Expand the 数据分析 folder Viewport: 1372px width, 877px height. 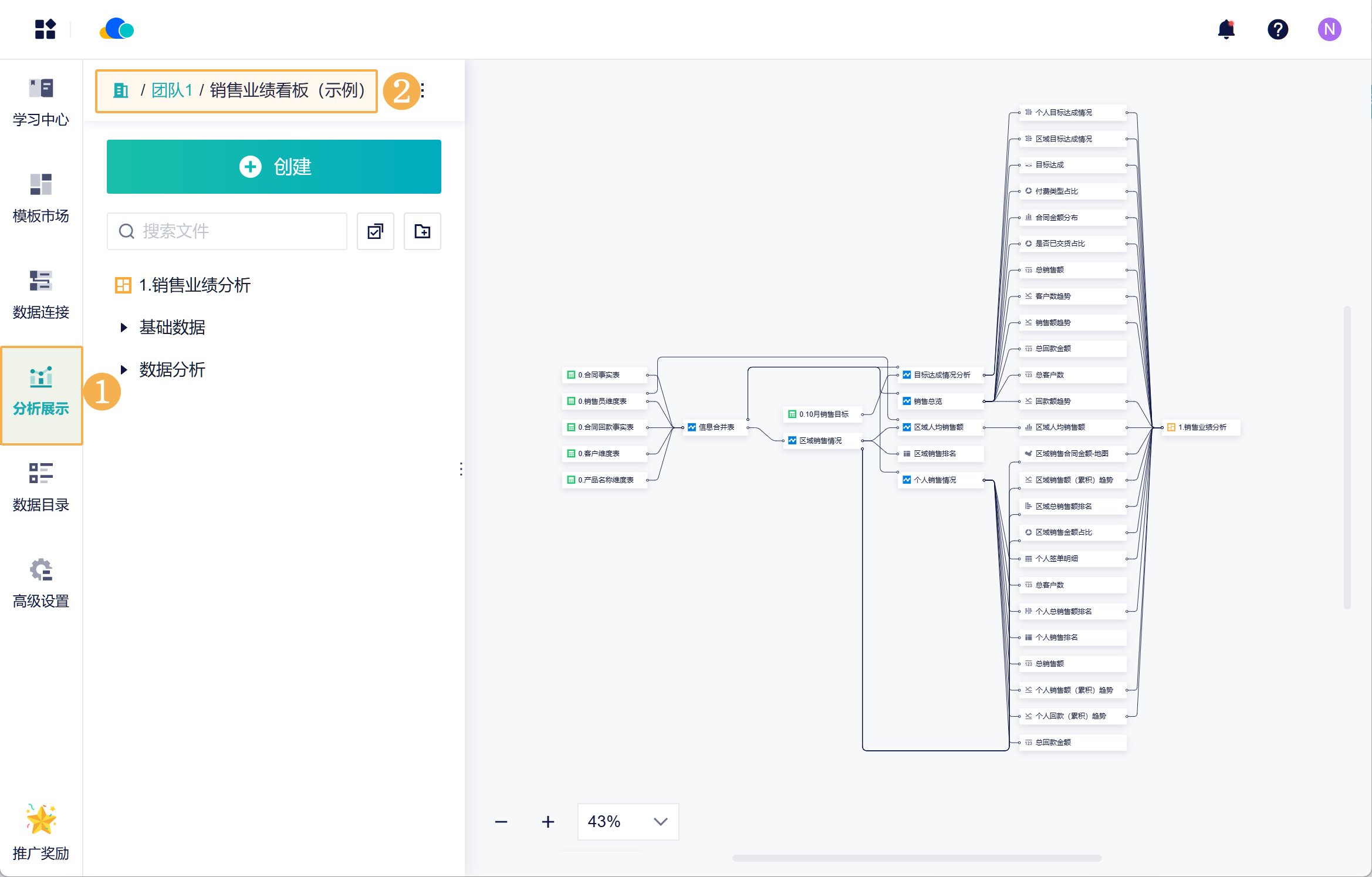click(x=163, y=370)
